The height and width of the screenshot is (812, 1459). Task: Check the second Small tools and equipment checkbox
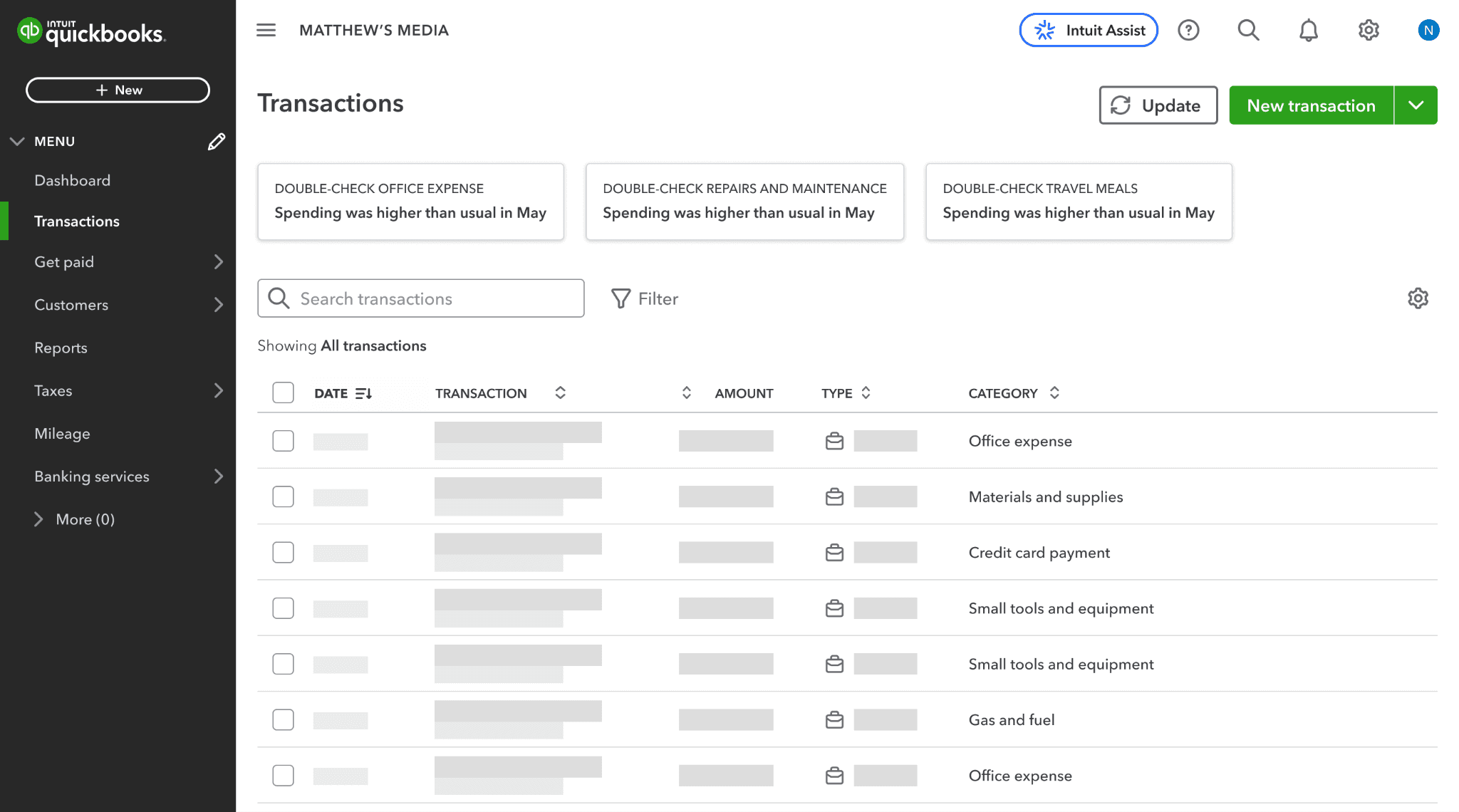pos(283,664)
